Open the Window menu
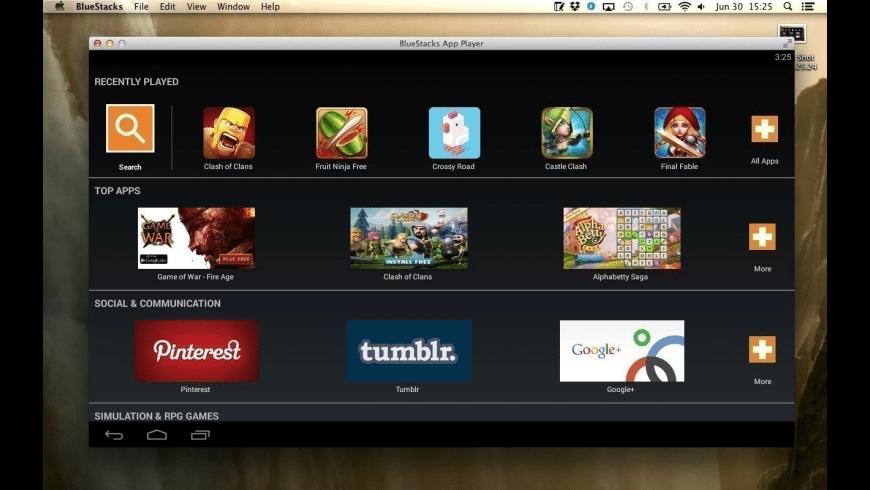This screenshot has height=490, width=870. 233,7
